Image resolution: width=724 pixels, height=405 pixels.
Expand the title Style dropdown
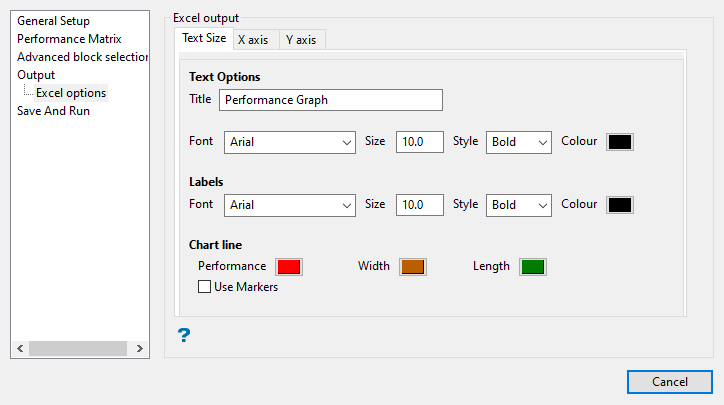coord(519,142)
